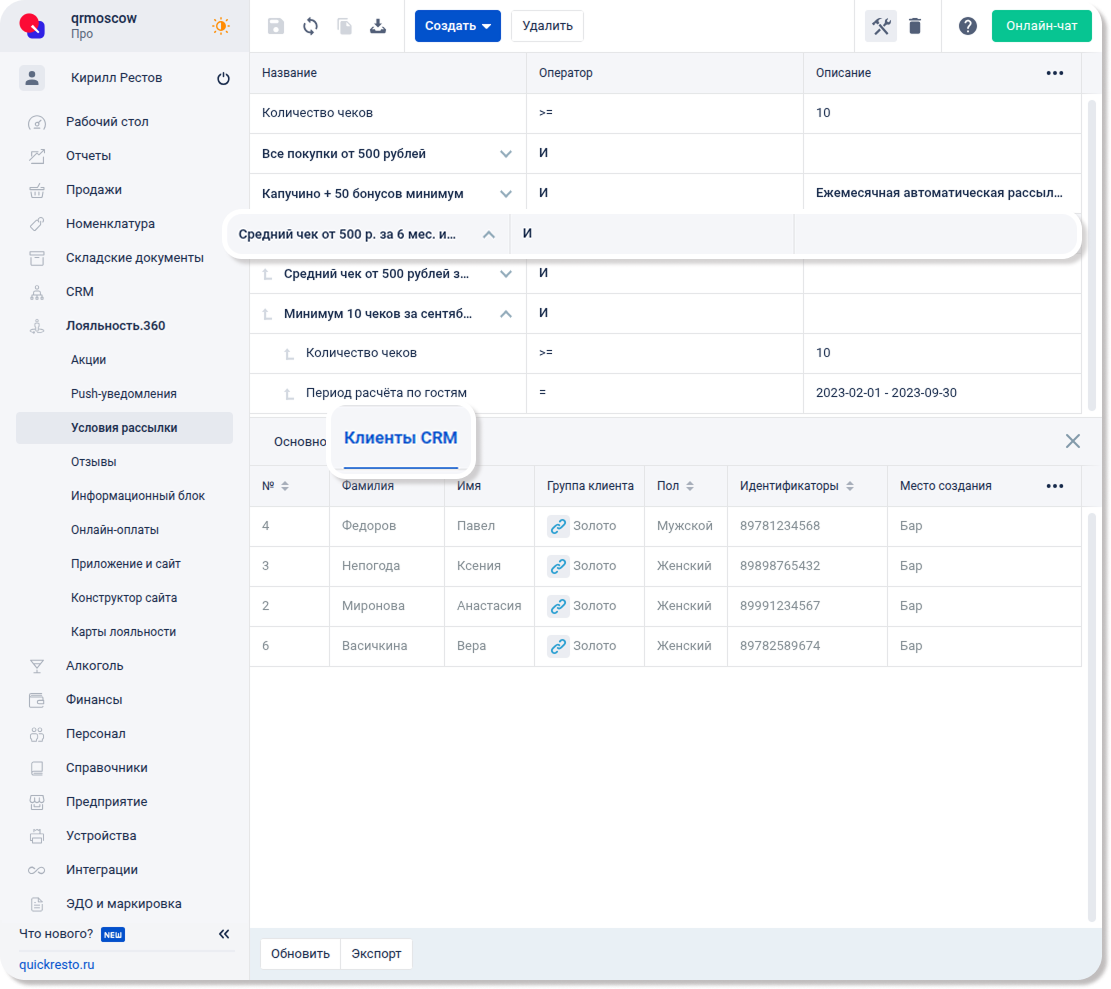Click the Экспорт button
The width and height of the screenshot is (1111, 989).
(x=376, y=953)
